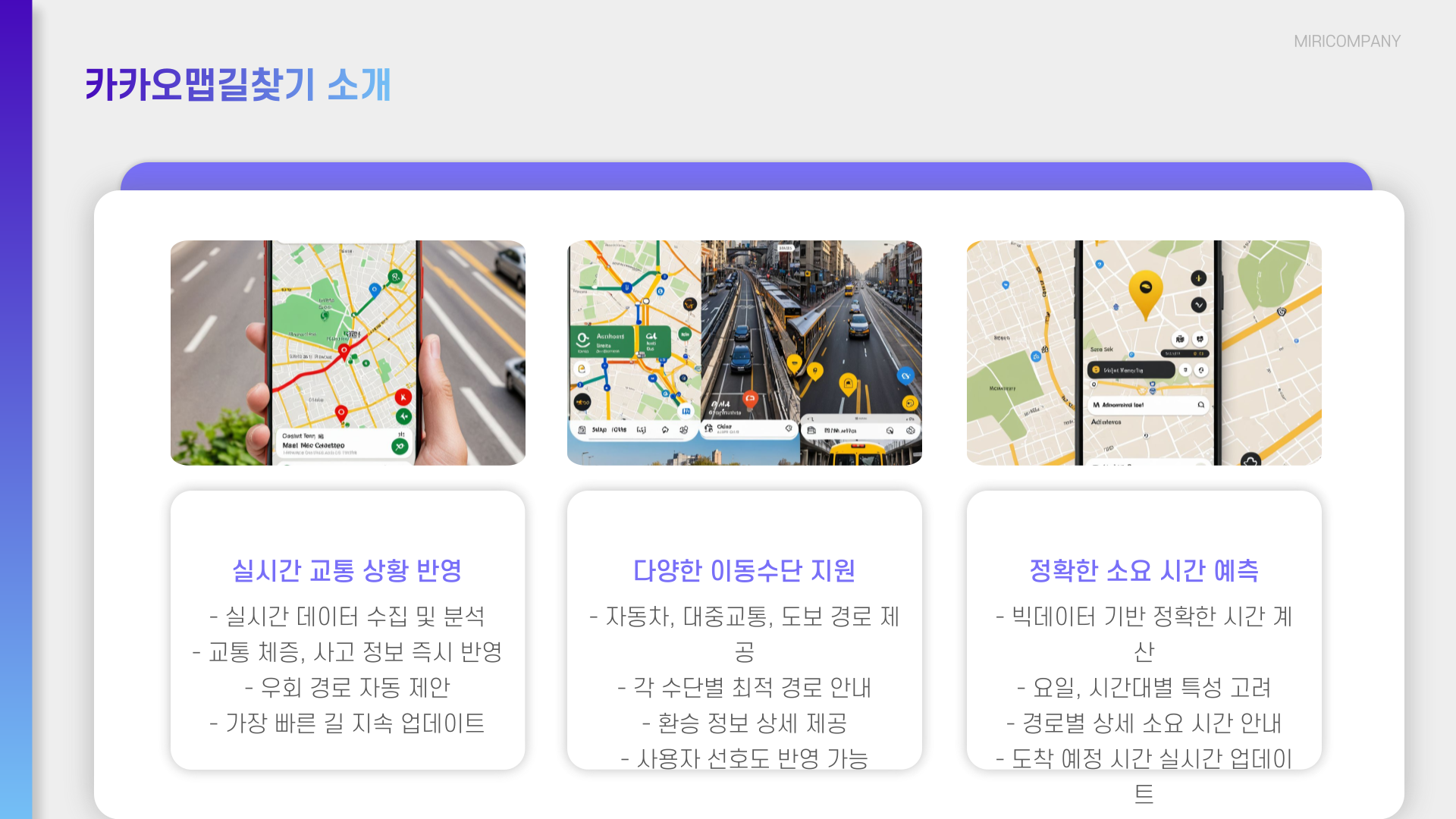1456x819 pixels.
Task: Click the purple banner bar above white panel
Action: [745, 177]
